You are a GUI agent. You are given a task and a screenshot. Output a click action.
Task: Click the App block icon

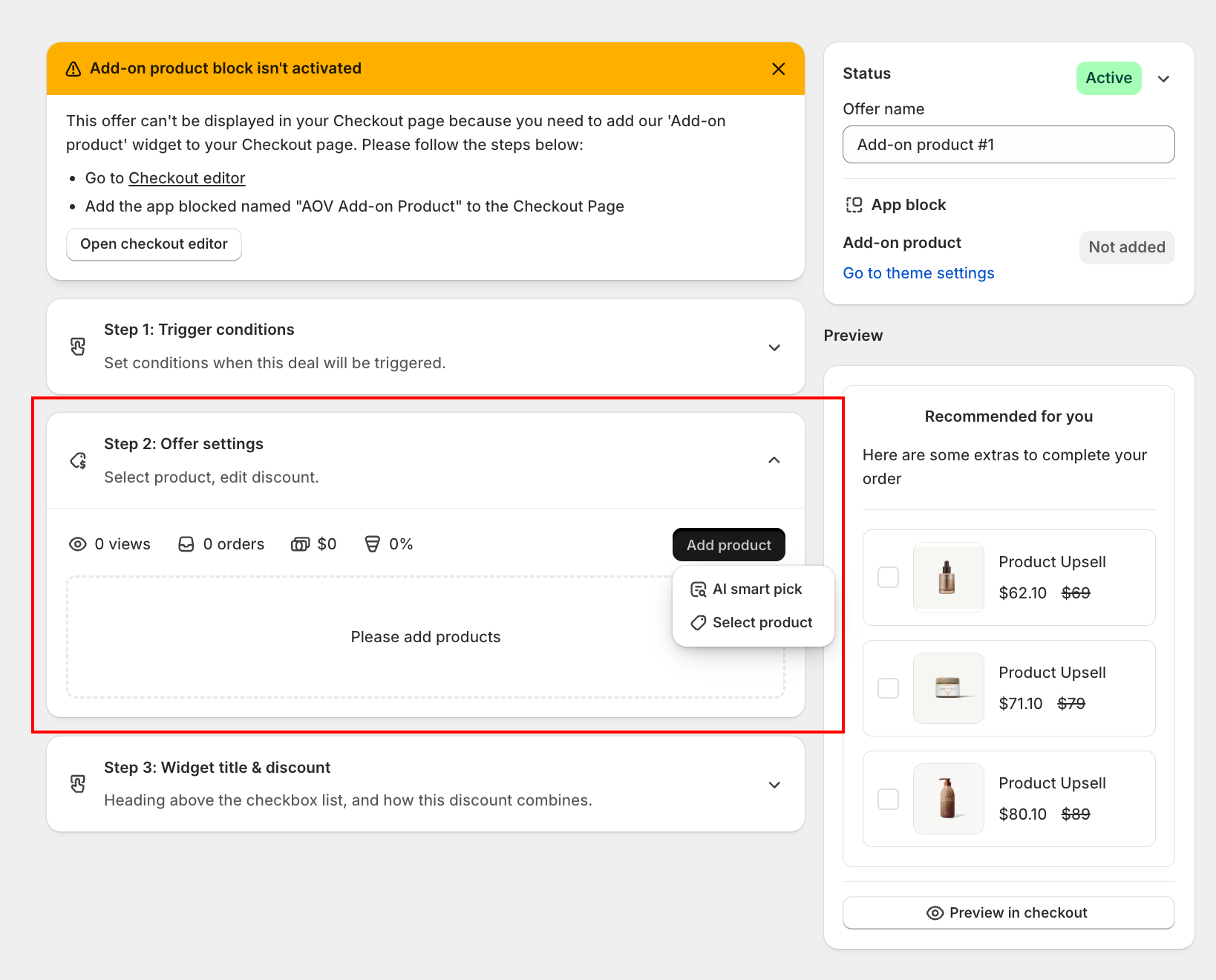[854, 205]
